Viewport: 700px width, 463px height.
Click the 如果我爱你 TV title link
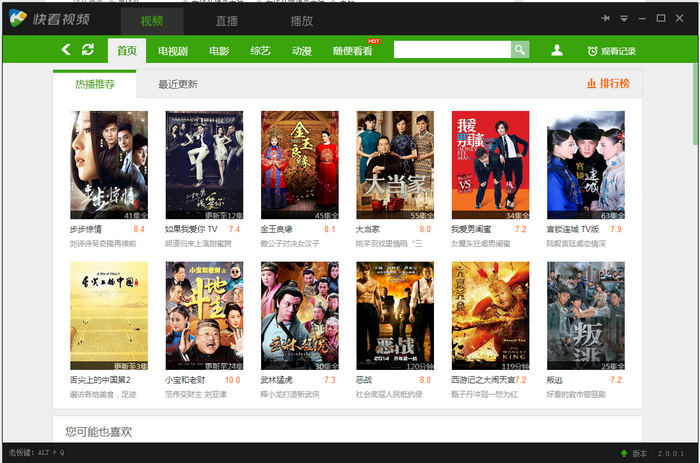tap(191, 229)
